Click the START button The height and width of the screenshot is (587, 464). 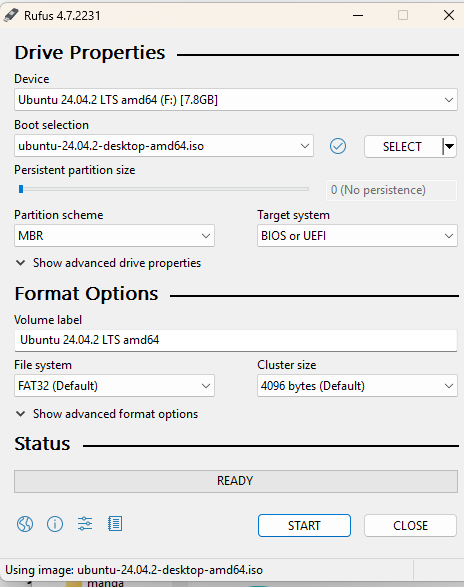[x=304, y=526]
